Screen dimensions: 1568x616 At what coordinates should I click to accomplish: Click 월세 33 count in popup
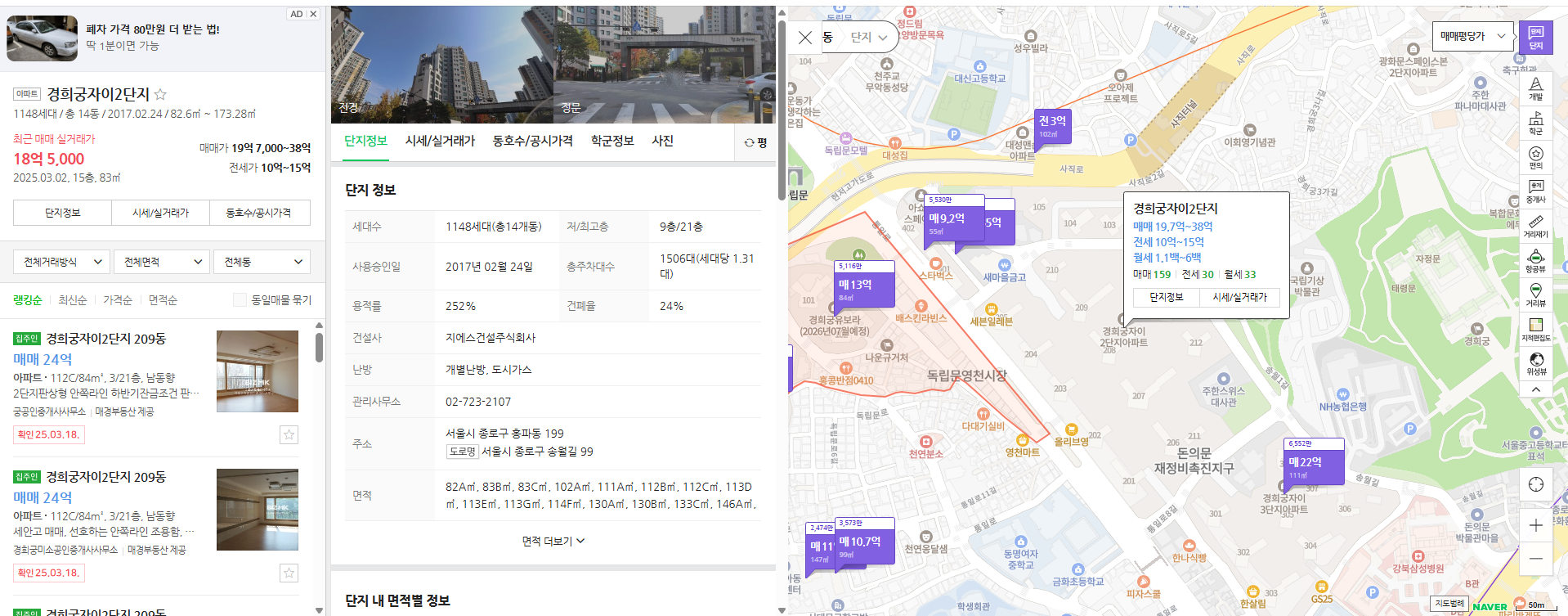click(x=1240, y=274)
